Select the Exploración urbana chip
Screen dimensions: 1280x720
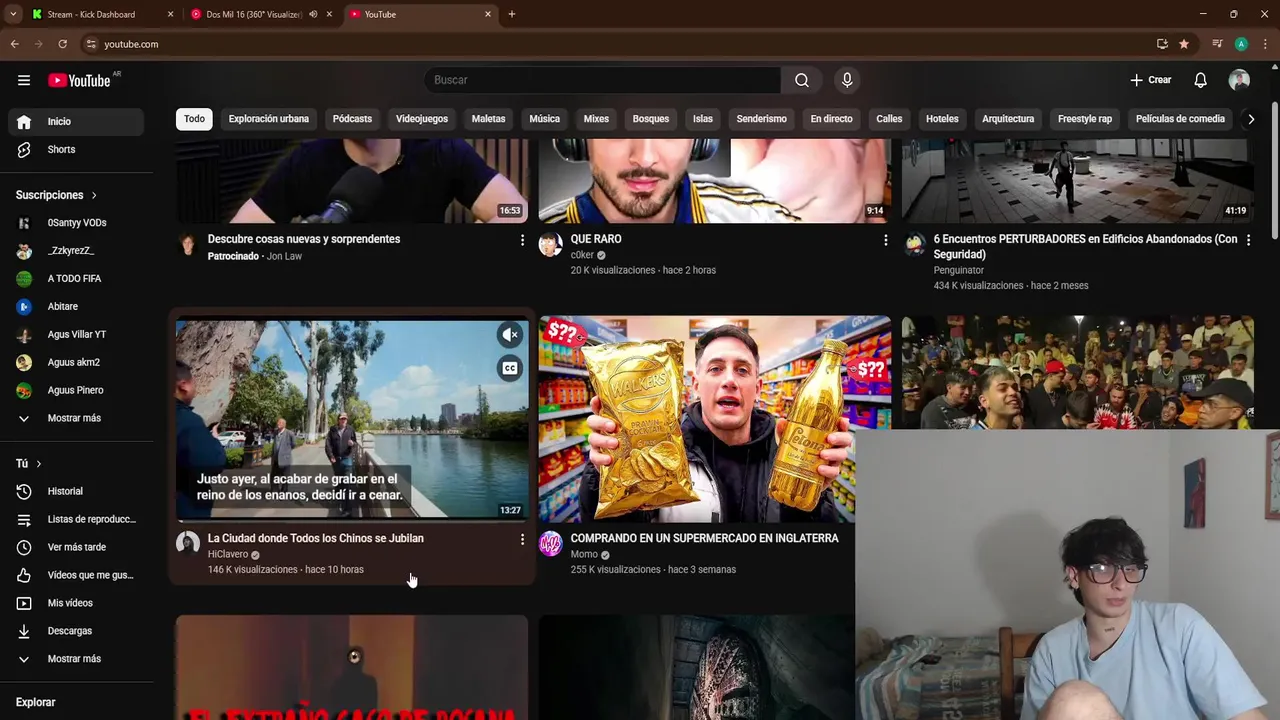[268, 119]
